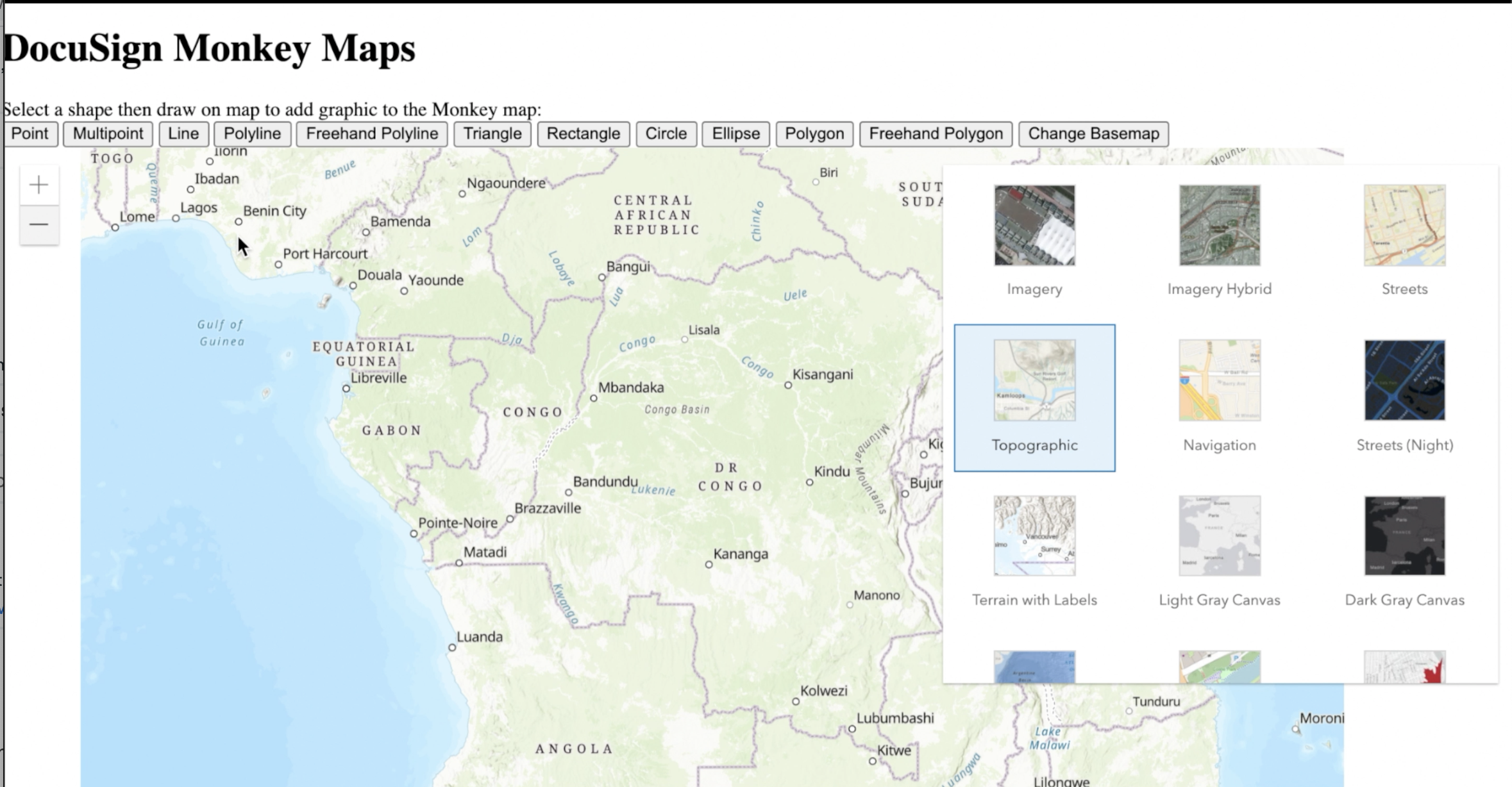
Task: Zoom out with the minus icon
Action: click(x=39, y=224)
